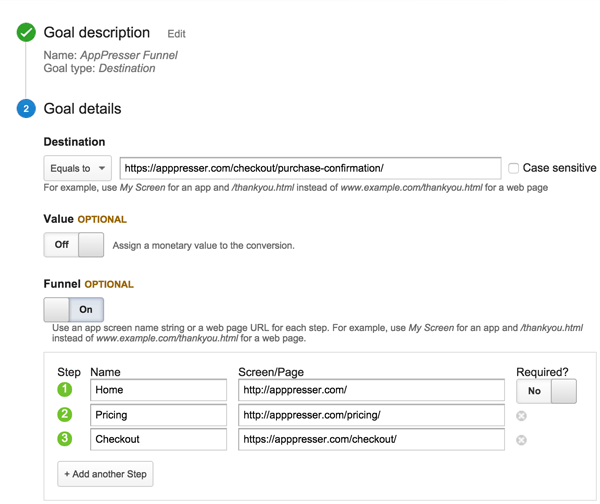This screenshot has height=504, width=600.
Task: Click the Pricing step name field
Action: (158, 415)
